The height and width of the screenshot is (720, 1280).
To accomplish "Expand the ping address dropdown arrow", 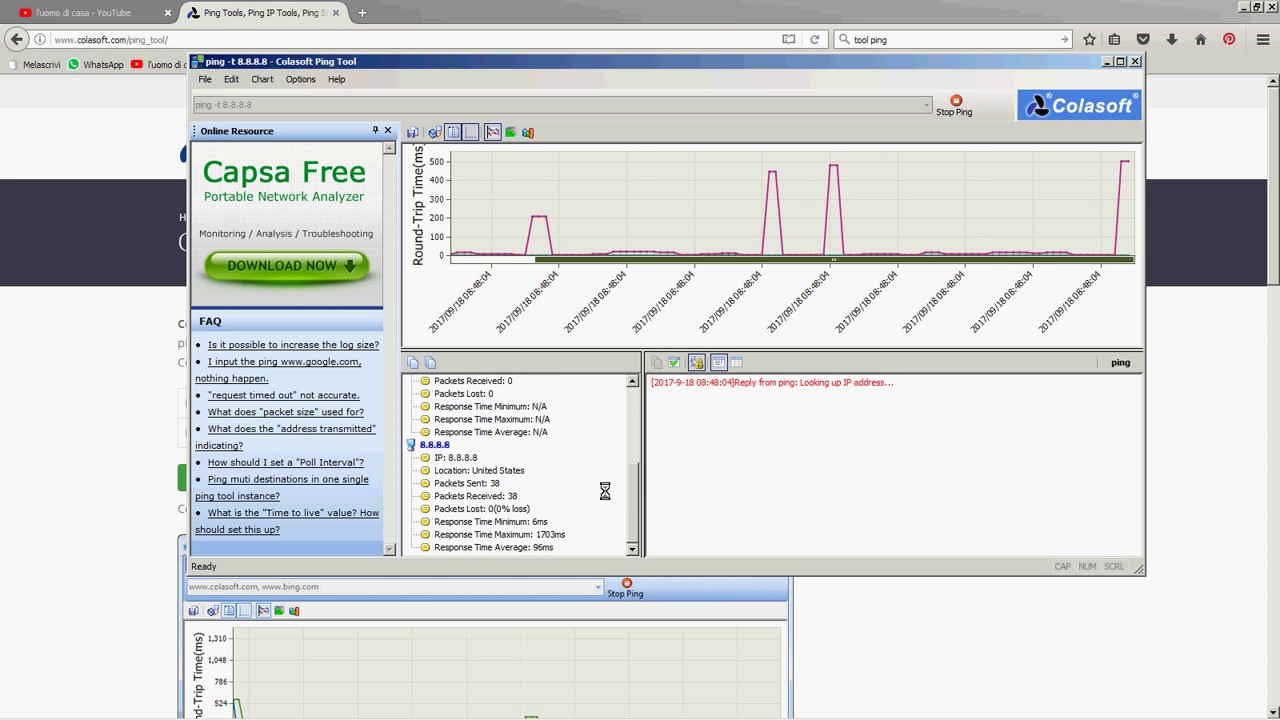I will coord(926,105).
